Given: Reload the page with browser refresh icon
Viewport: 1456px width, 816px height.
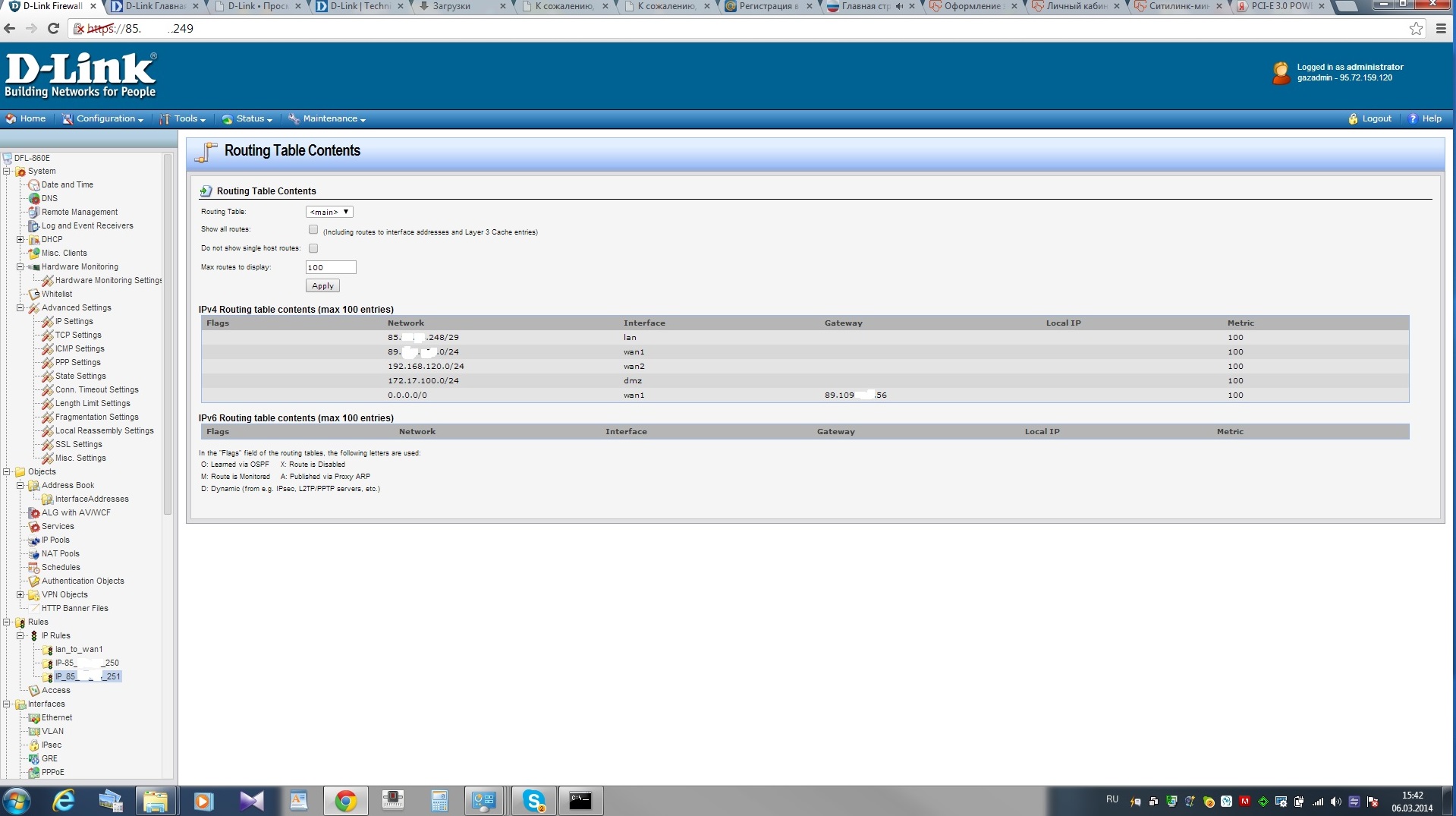Looking at the screenshot, I should pos(53,28).
